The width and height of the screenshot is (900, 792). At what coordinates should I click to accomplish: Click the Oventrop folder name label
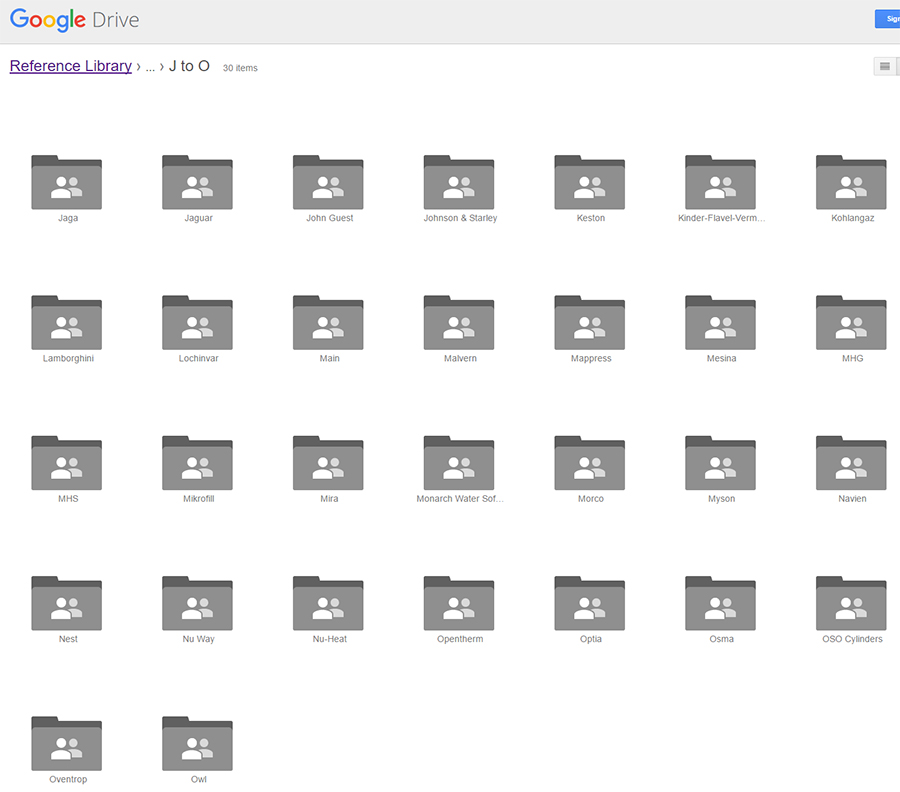[68, 779]
